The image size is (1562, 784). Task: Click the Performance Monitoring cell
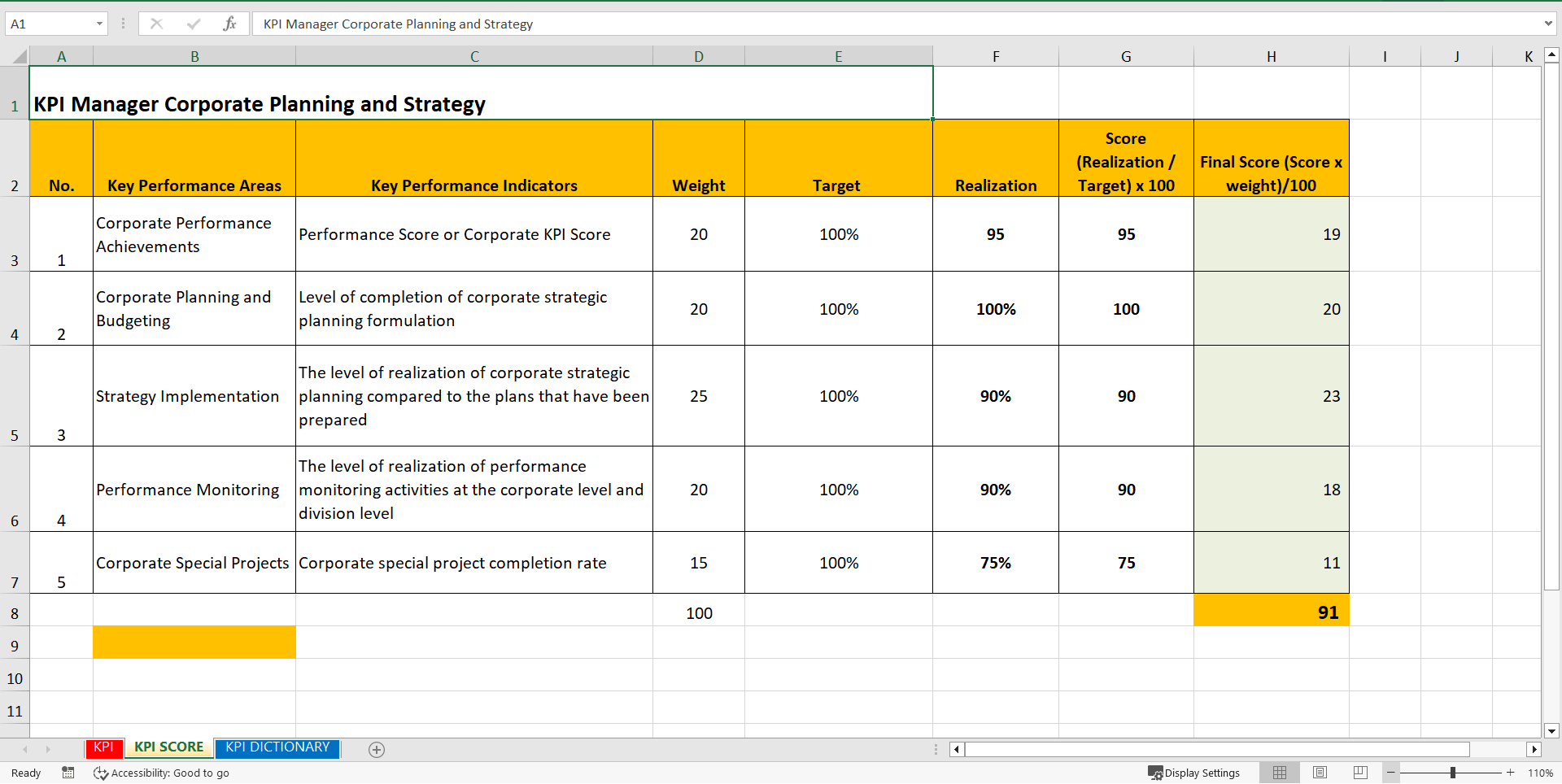point(194,490)
